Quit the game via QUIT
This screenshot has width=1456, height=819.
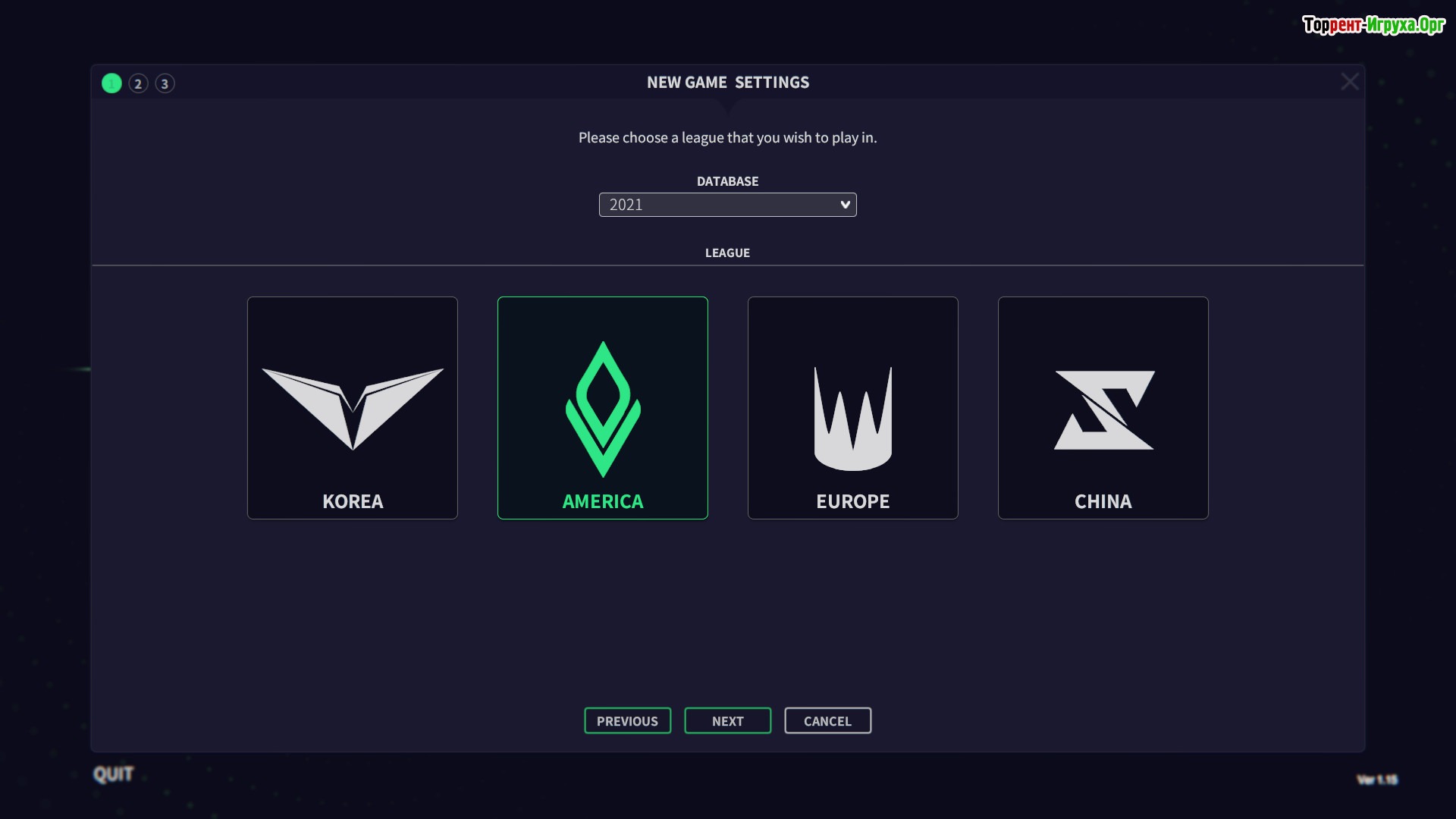pos(113,774)
